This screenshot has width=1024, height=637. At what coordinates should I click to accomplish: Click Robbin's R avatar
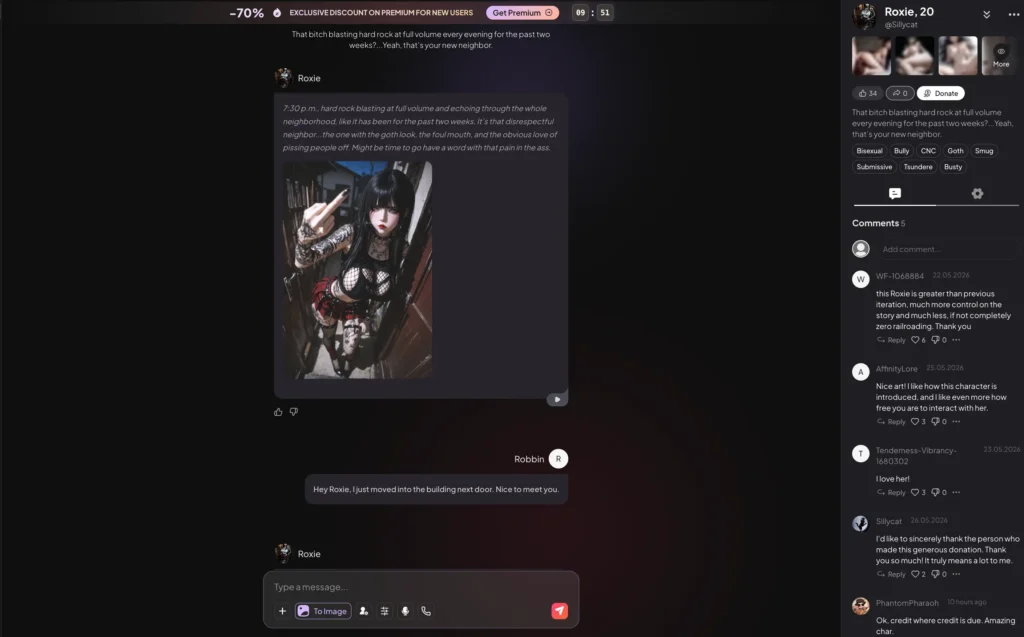[x=558, y=459]
